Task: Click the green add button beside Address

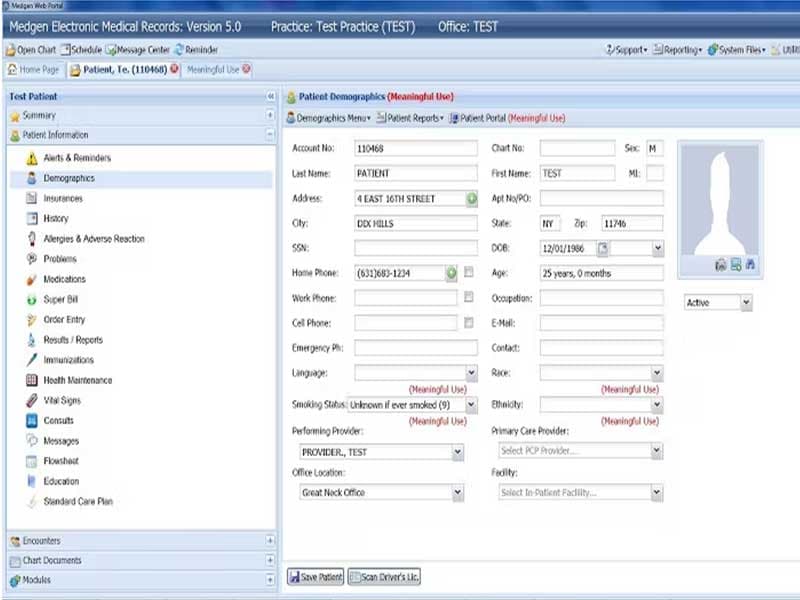Action: coord(472,199)
